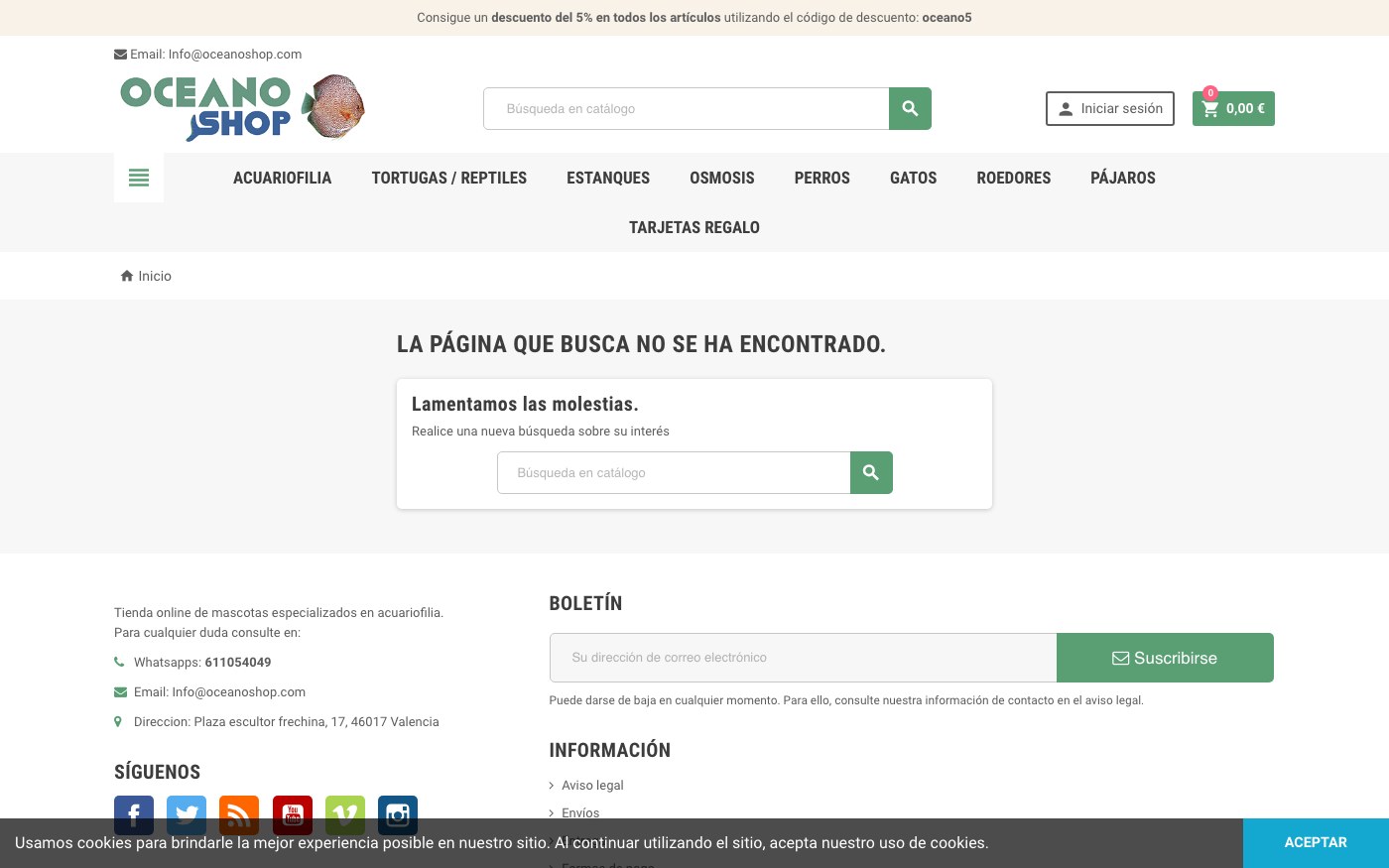Focus the header catalog search field

click(687, 109)
